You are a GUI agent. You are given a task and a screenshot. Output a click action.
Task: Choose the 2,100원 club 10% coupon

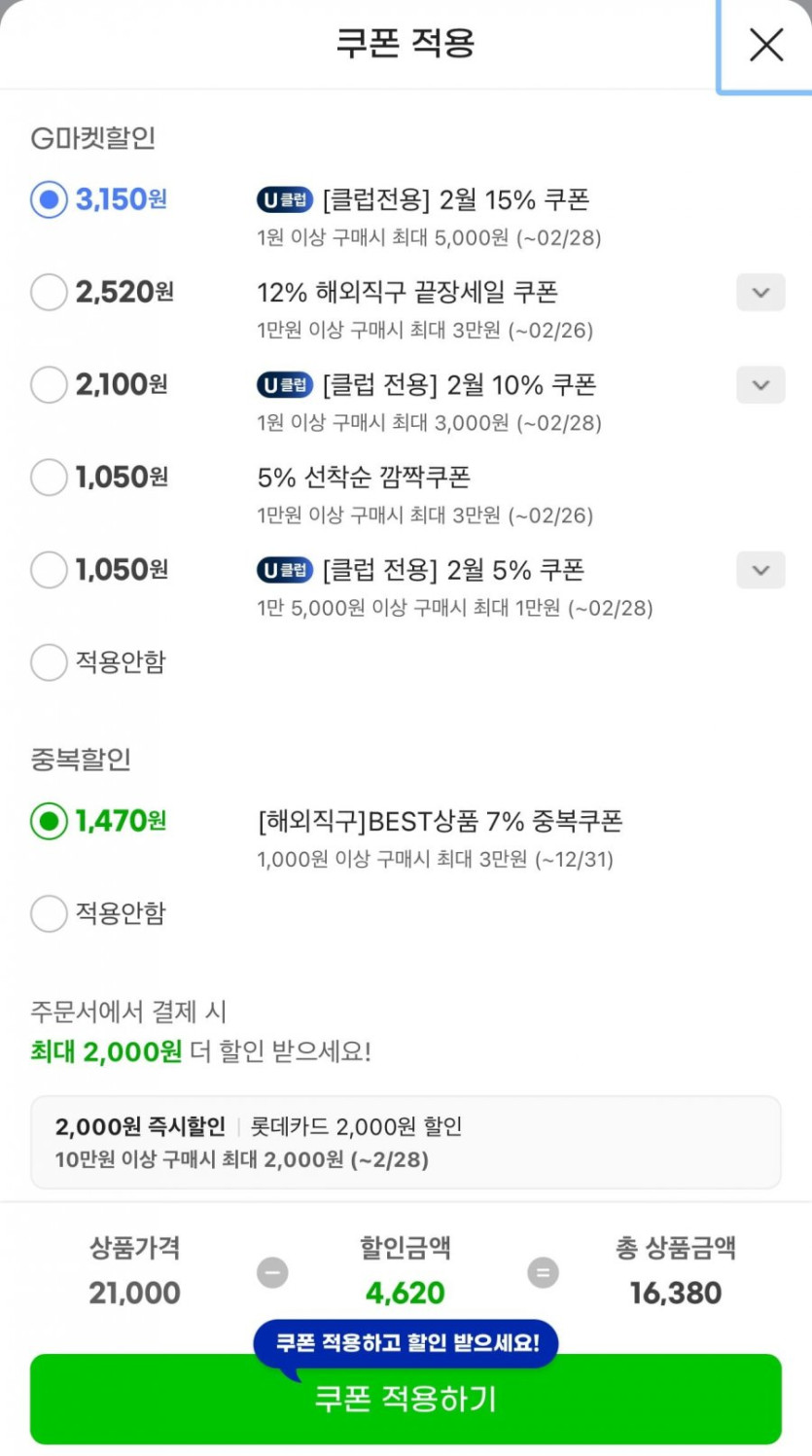click(x=49, y=385)
